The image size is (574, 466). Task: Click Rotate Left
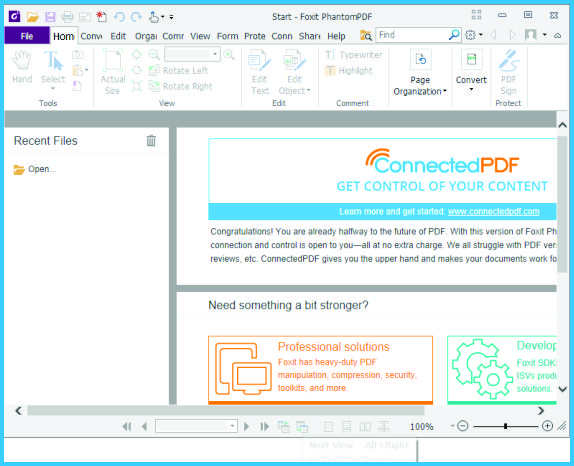click(179, 70)
